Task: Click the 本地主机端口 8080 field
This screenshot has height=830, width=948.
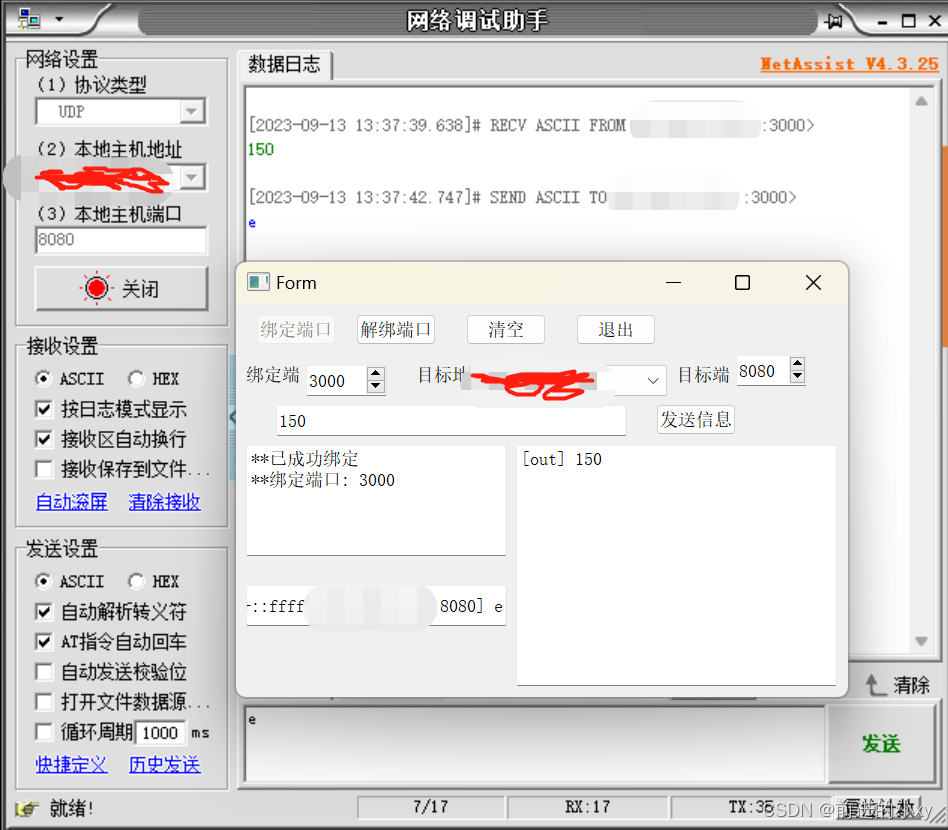Action: [x=121, y=240]
